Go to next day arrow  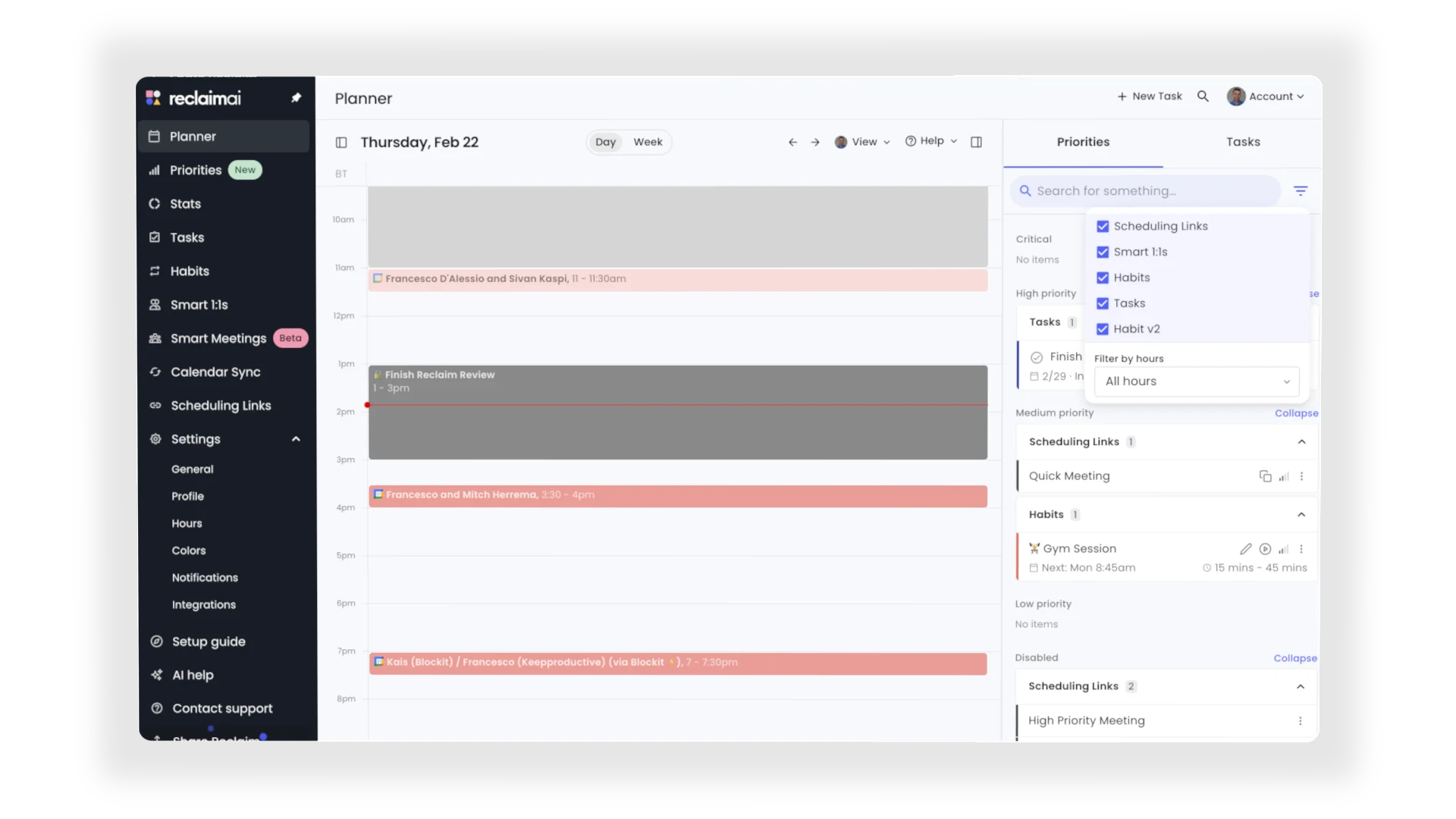pyautogui.click(x=815, y=142)
